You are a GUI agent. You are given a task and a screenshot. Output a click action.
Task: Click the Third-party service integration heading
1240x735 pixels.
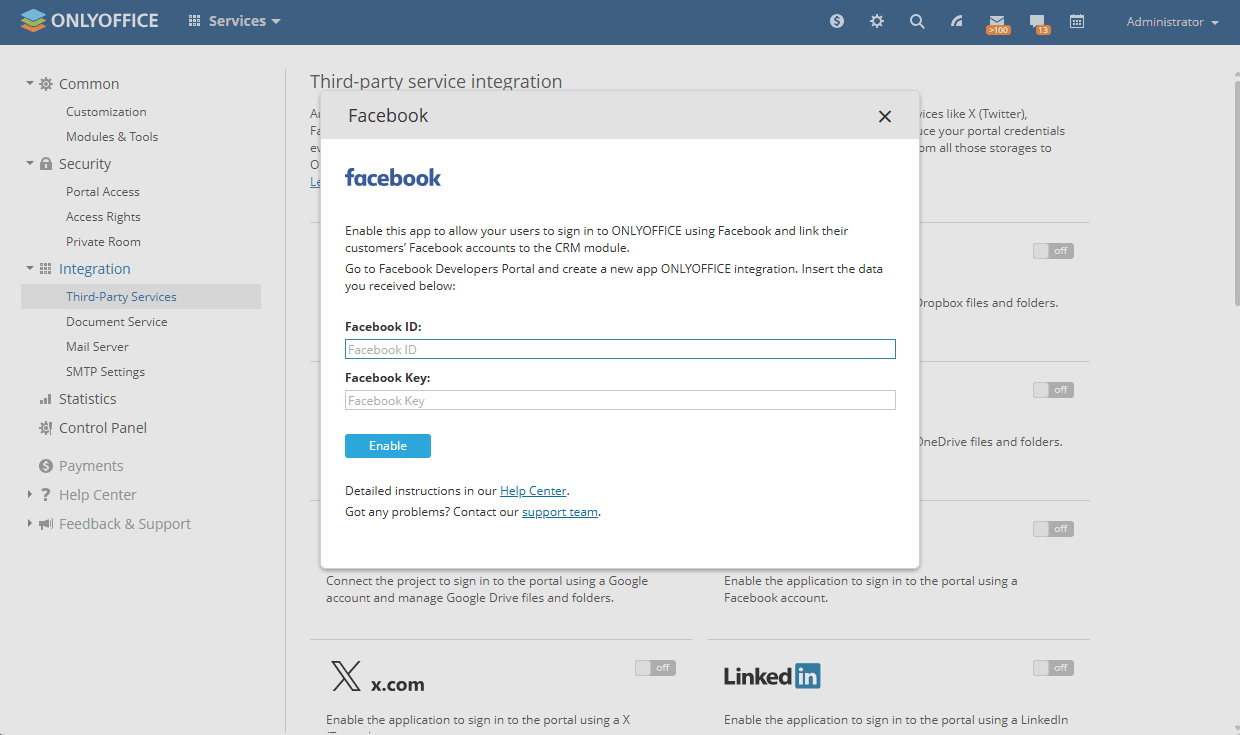coord(436,81)
